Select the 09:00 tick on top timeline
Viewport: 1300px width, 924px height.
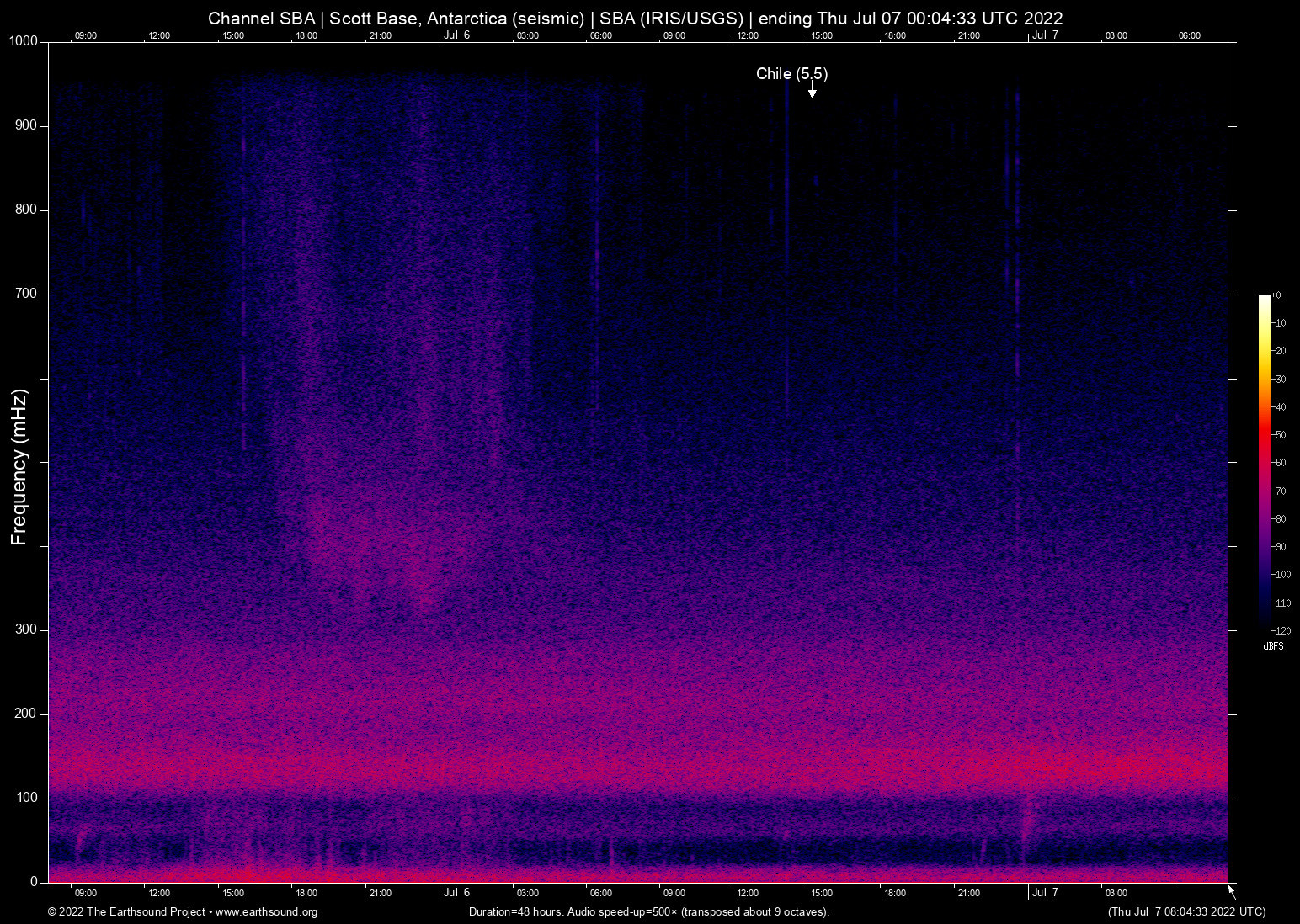[x=86, y=35]
